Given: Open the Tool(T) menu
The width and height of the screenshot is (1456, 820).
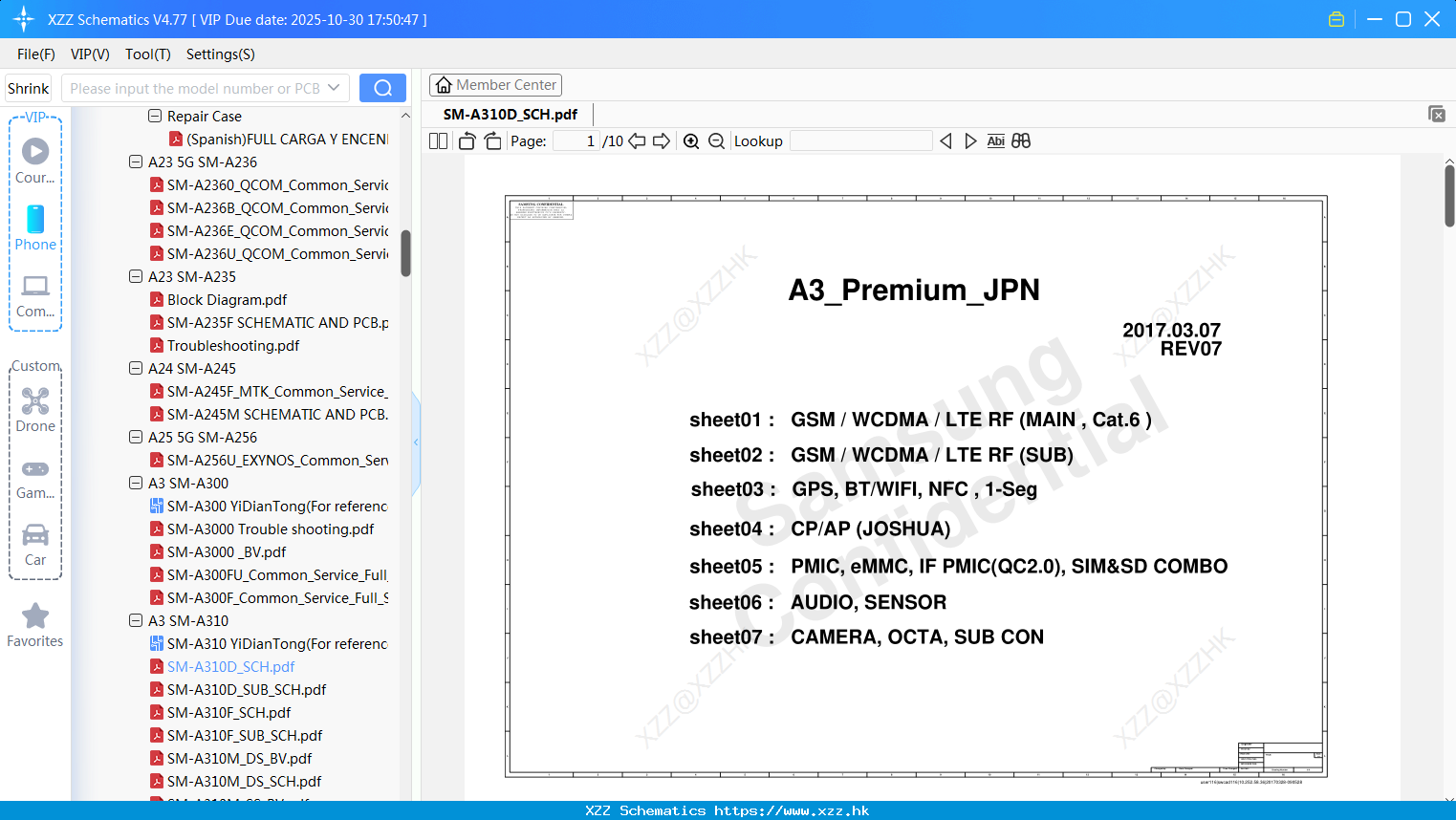Looking at the screenshot, I should (x=148, y=54).
